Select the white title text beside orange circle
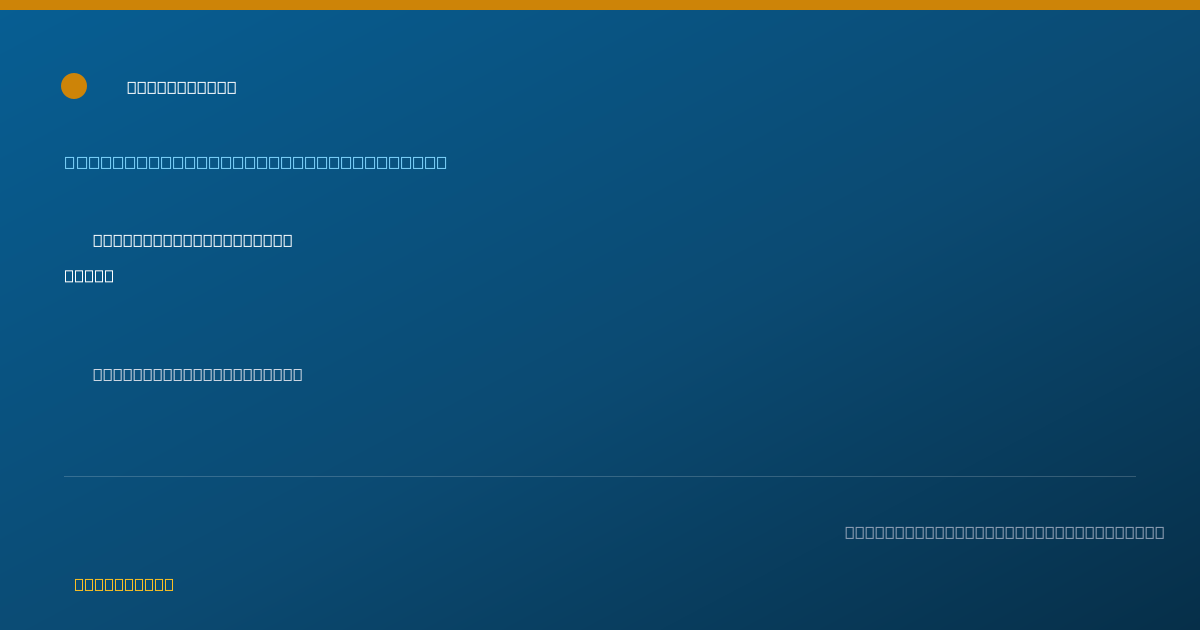The image size is (1200, 630). (x=182, y=87)
